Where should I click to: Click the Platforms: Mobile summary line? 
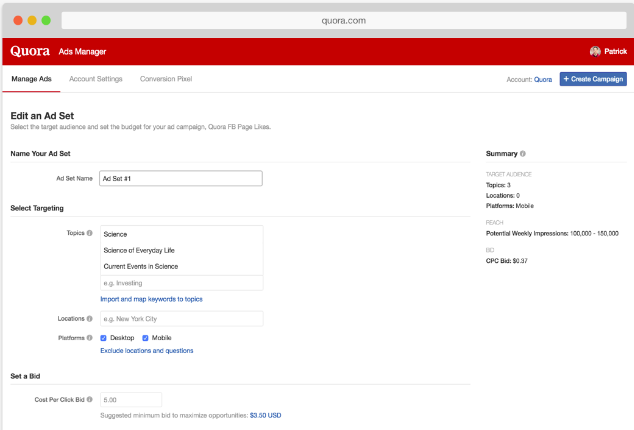coord(509,206)
